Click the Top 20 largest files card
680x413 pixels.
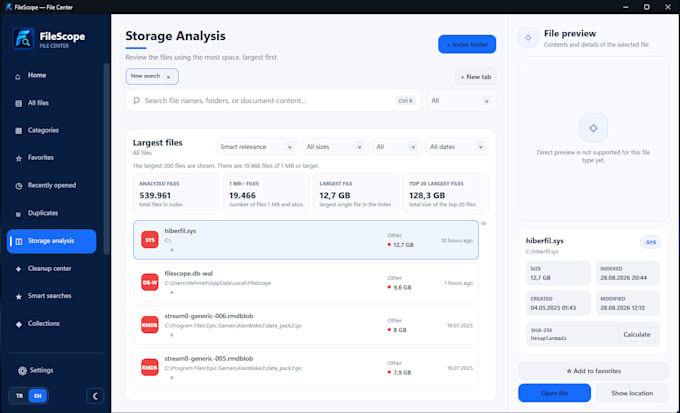(x=446, y=194)
